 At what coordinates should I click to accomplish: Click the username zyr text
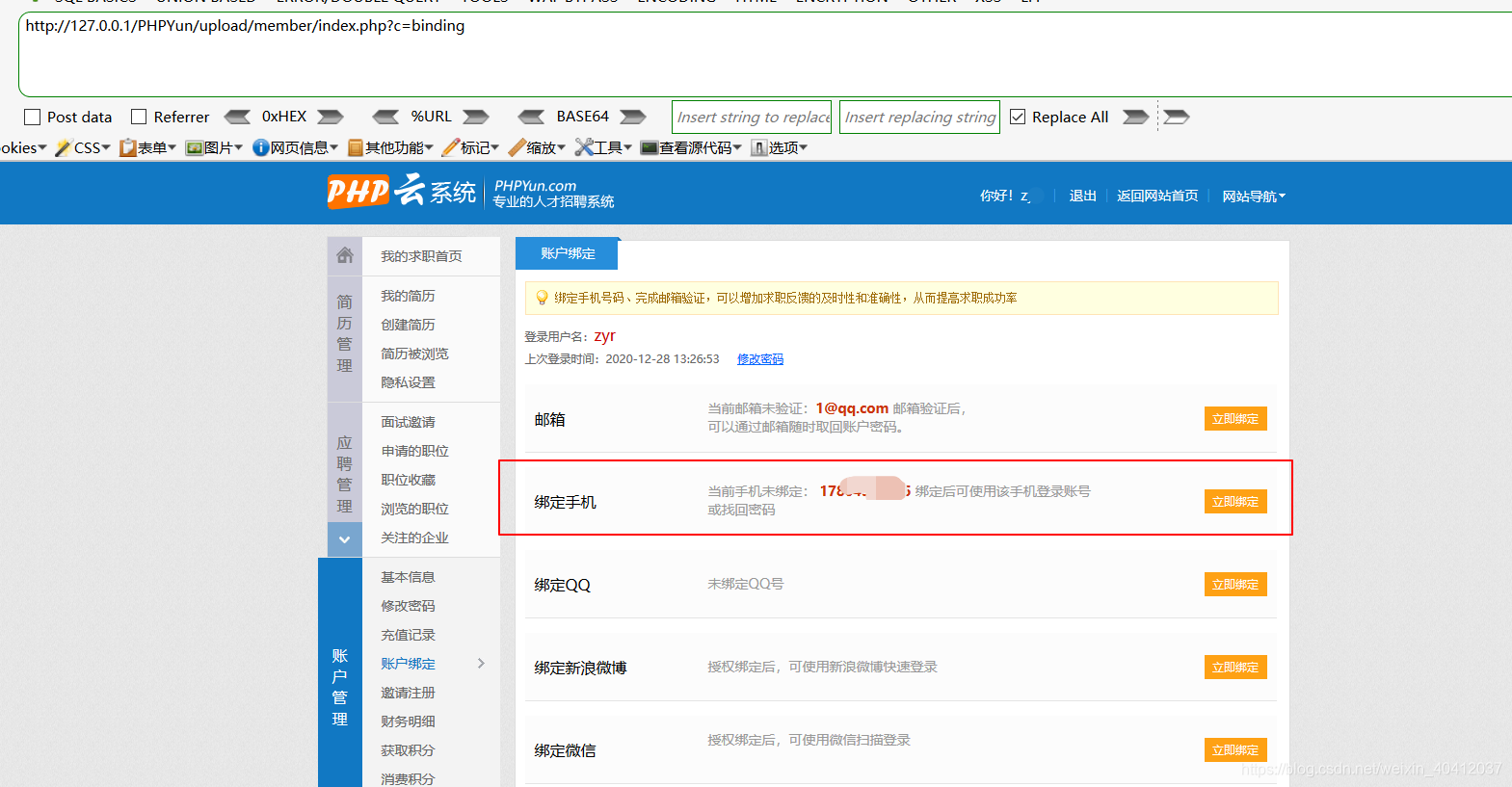click(604, 336)
